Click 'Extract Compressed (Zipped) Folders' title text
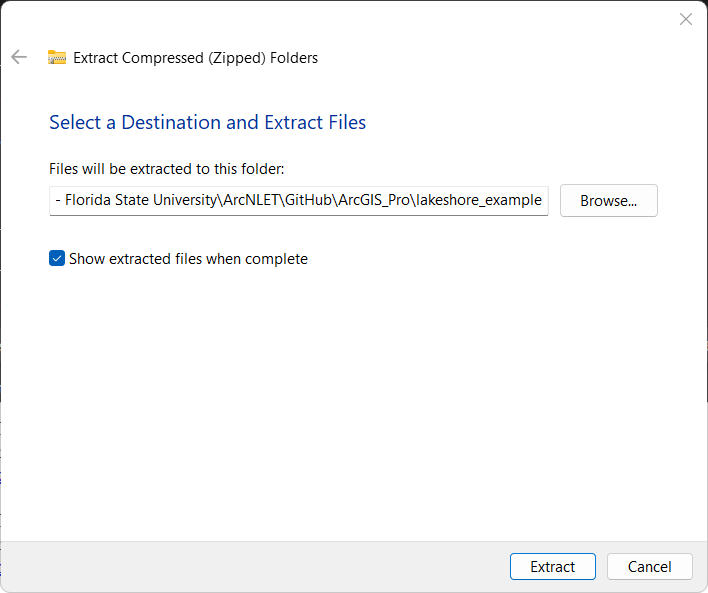Screen dimensions: 708x593 [x=196, y=58]
